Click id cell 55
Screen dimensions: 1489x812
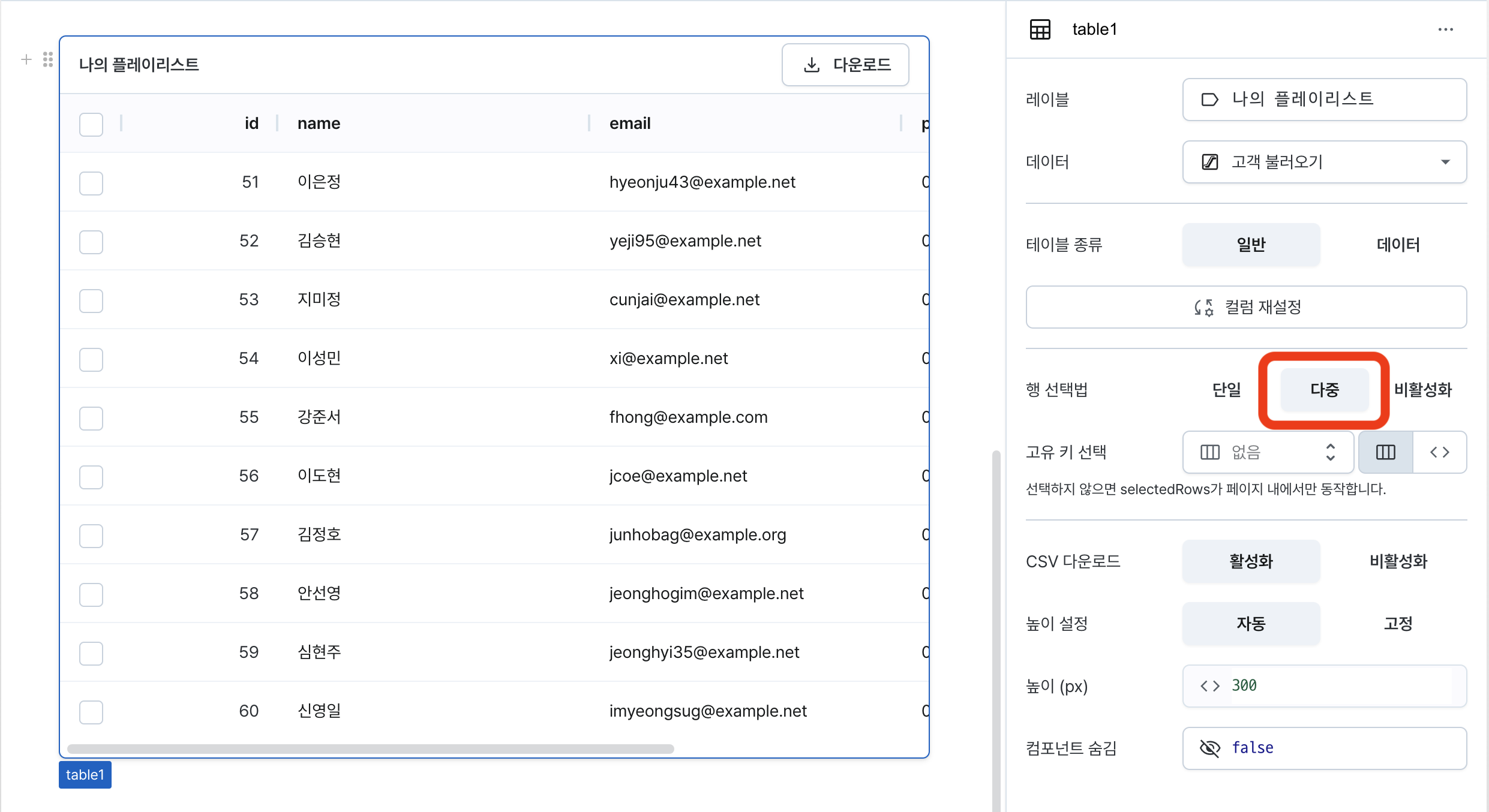pyautogui.click(x=249, y=417)
